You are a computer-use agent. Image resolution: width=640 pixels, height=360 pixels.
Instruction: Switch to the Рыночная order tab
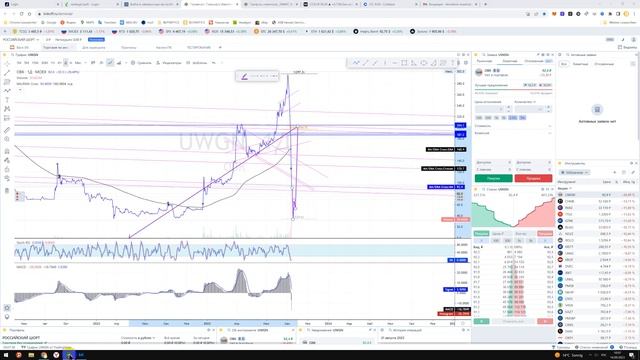[484, 61]
